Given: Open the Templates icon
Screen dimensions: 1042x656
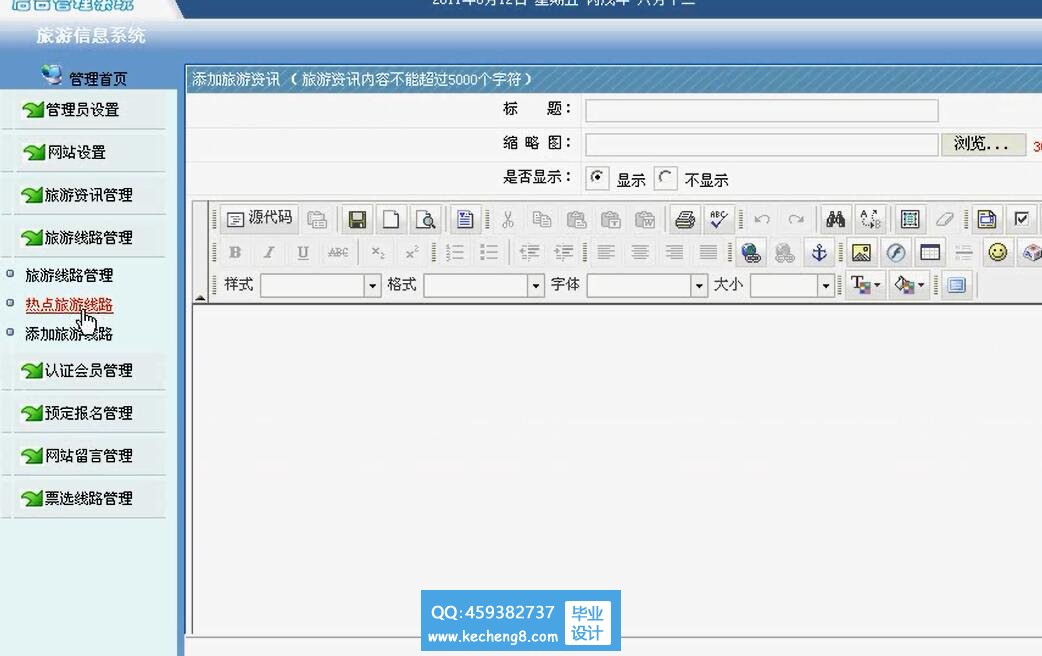Looking at the screenshot, I should pos(465,219).
